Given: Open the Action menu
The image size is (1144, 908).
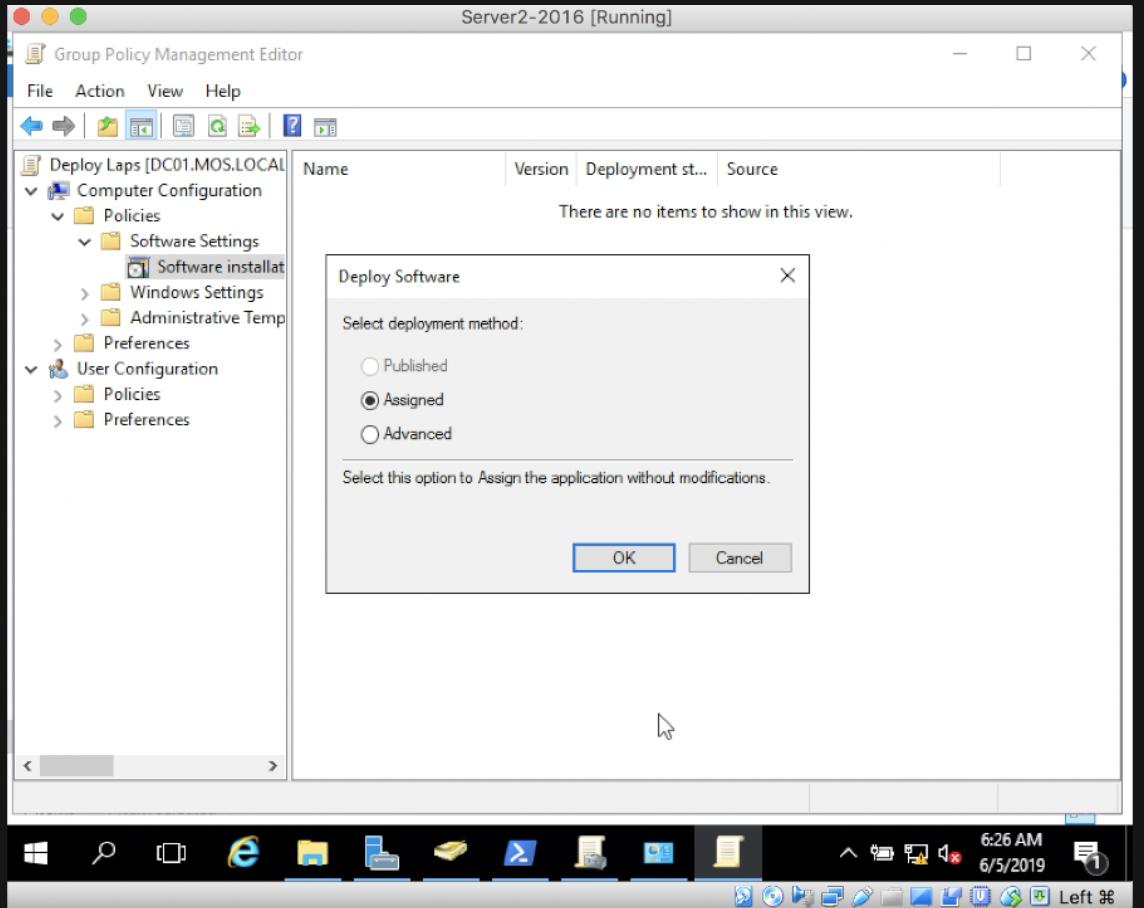Looking at the screenshot, I should (100, 91).
